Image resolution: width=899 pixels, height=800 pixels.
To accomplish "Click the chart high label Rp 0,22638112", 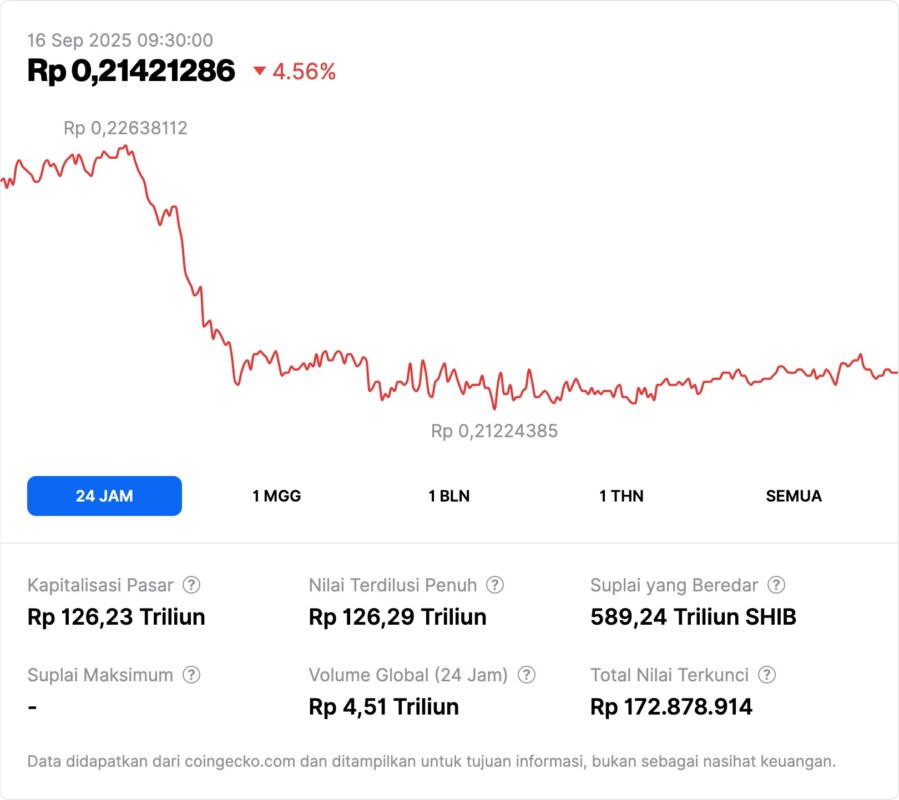I will (x=125, y=128).
